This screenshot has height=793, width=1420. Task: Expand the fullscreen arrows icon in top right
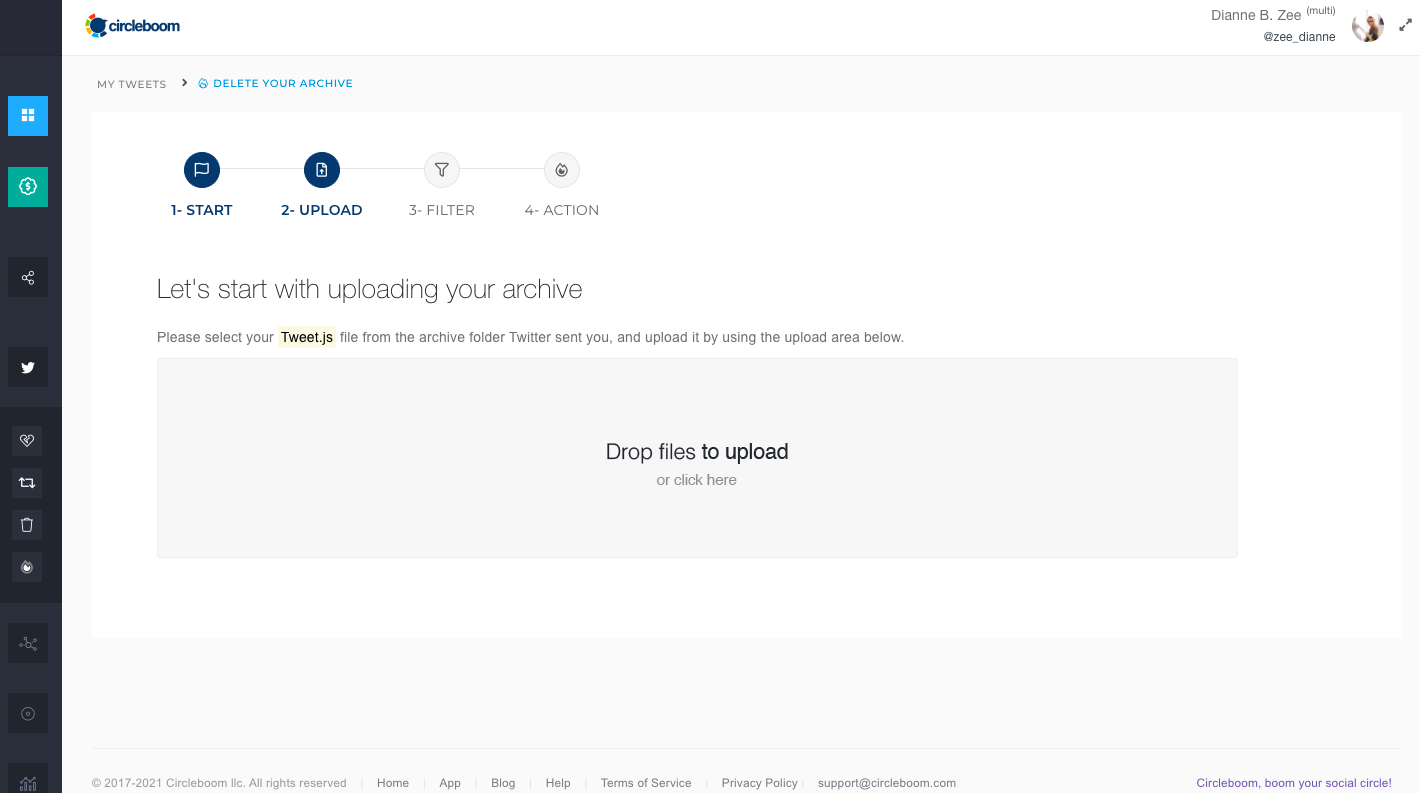(1404, 25)
